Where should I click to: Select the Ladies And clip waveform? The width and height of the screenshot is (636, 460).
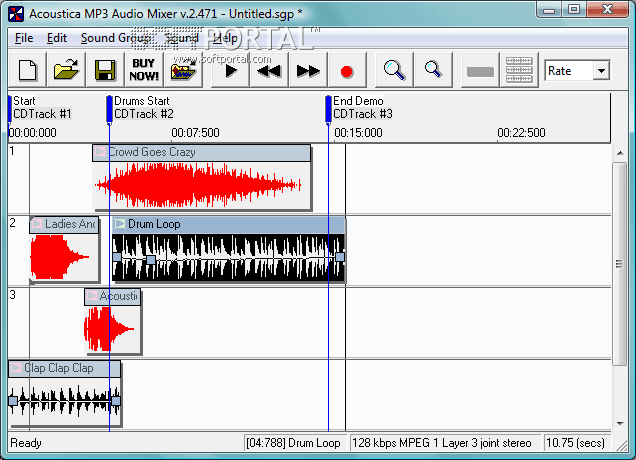(60, 257)
